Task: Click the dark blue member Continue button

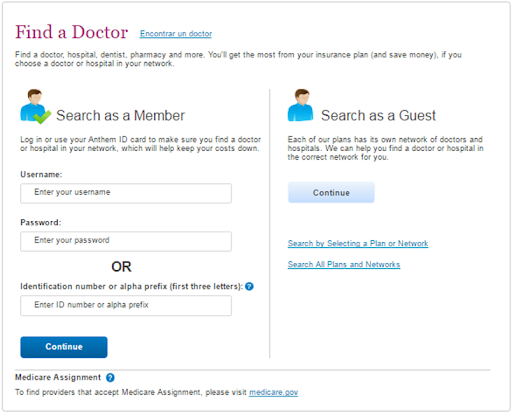Action: pos(64,347)
